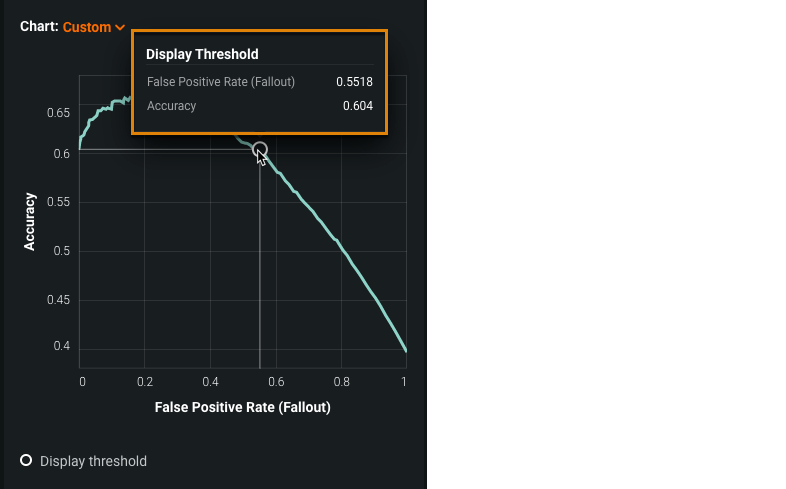The width and height of the screenshot is (786, 489).
Task: Click the 0.55 tick label on the y-axis
Action: coord(58,203)
